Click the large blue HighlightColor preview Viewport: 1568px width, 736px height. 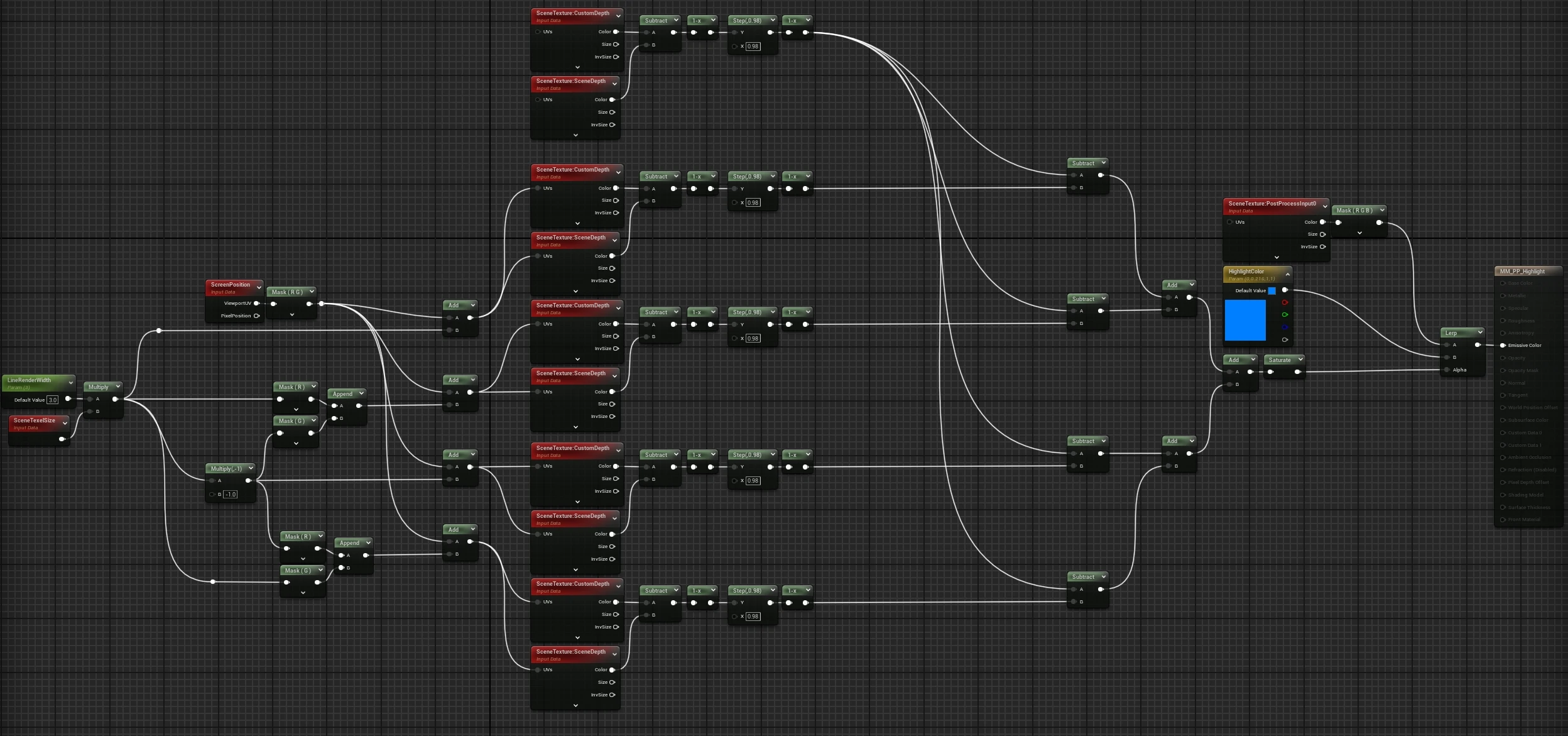click(1244, 320)
